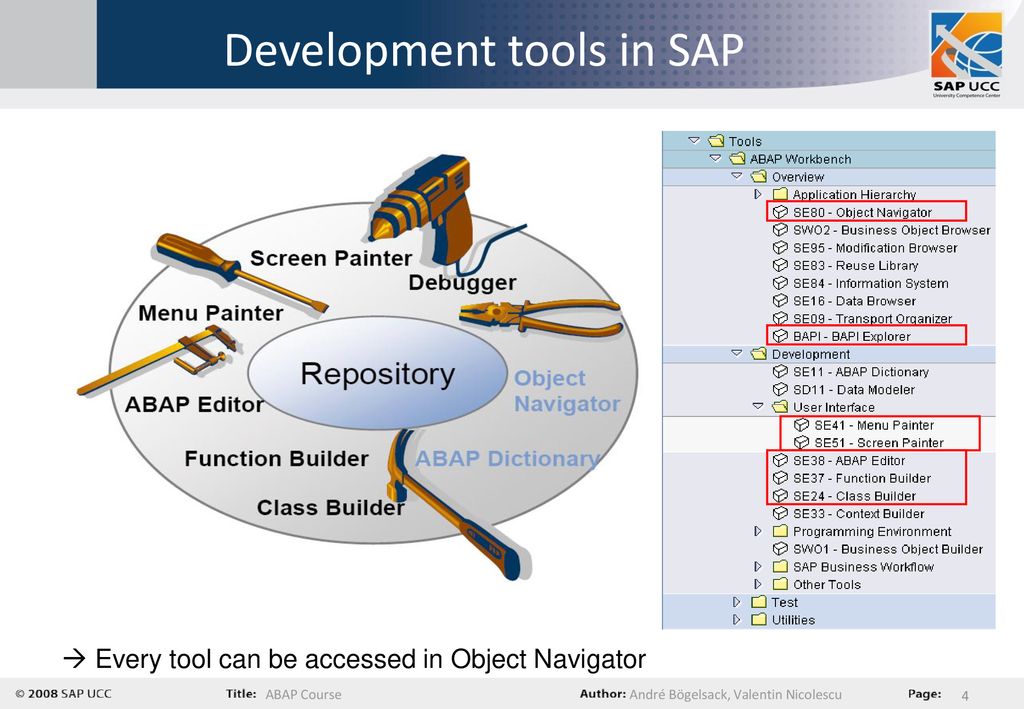Image resolution: width=1024 pixels, height=709 pixels.
Task: Open SWO2 - Business Object Browser entry
Action: point(891,230)
